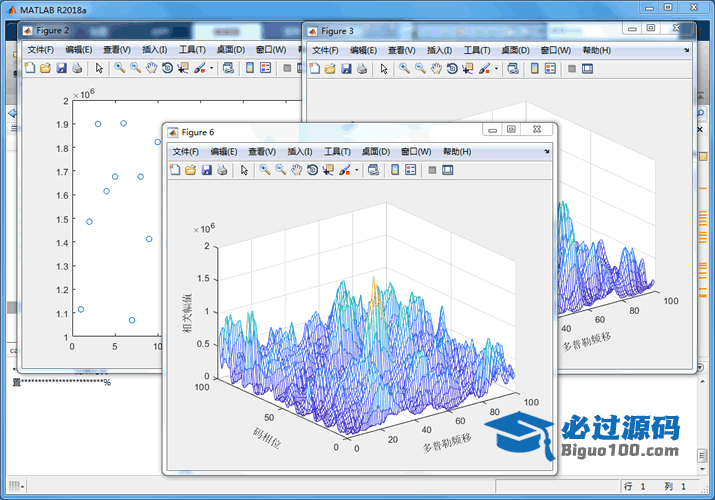The height and width of the screenshot is (500, 715).
Task: Minimize the Figure 3 window
Action: pyautogui.click(x=632, y=29)
